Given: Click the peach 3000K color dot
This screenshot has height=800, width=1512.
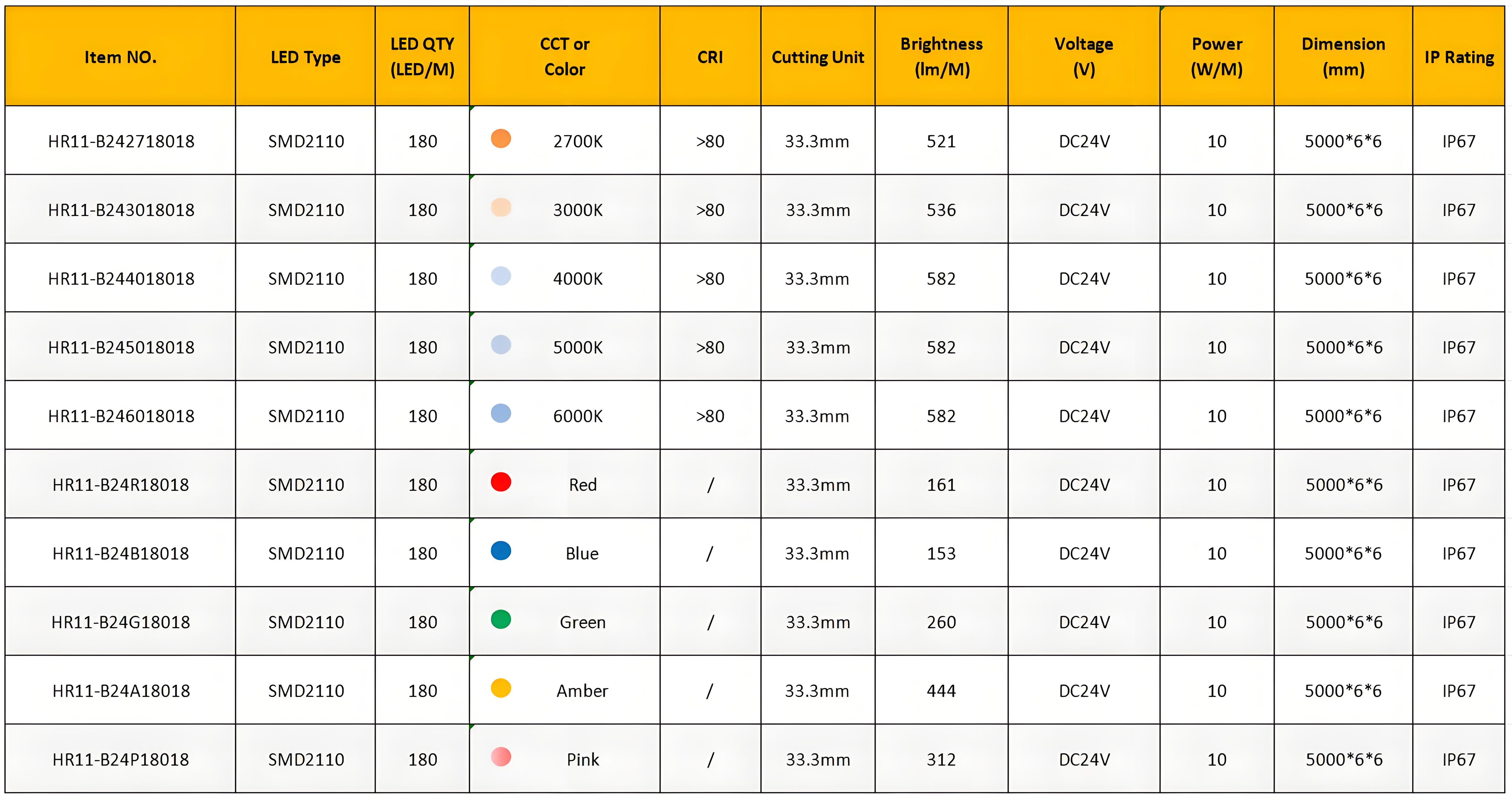Looking at the screenshot, I should (501, 207).
